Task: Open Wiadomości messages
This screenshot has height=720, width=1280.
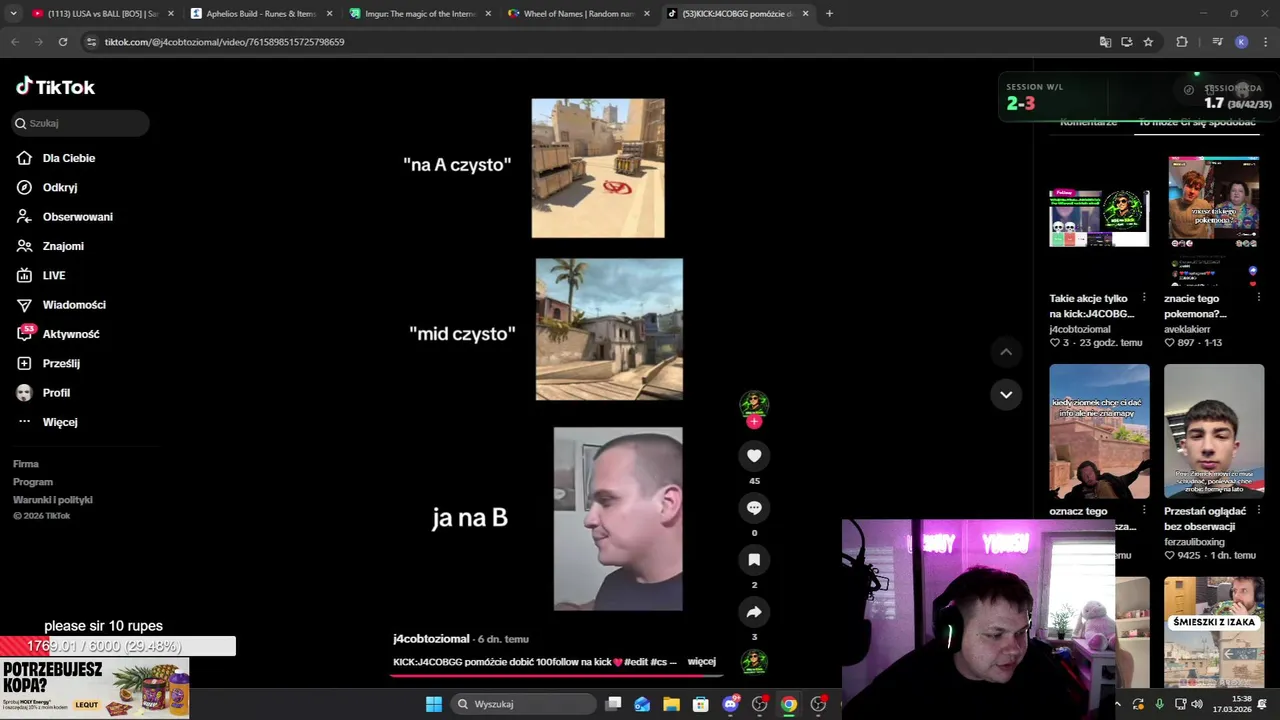Action: click(73, 305)
